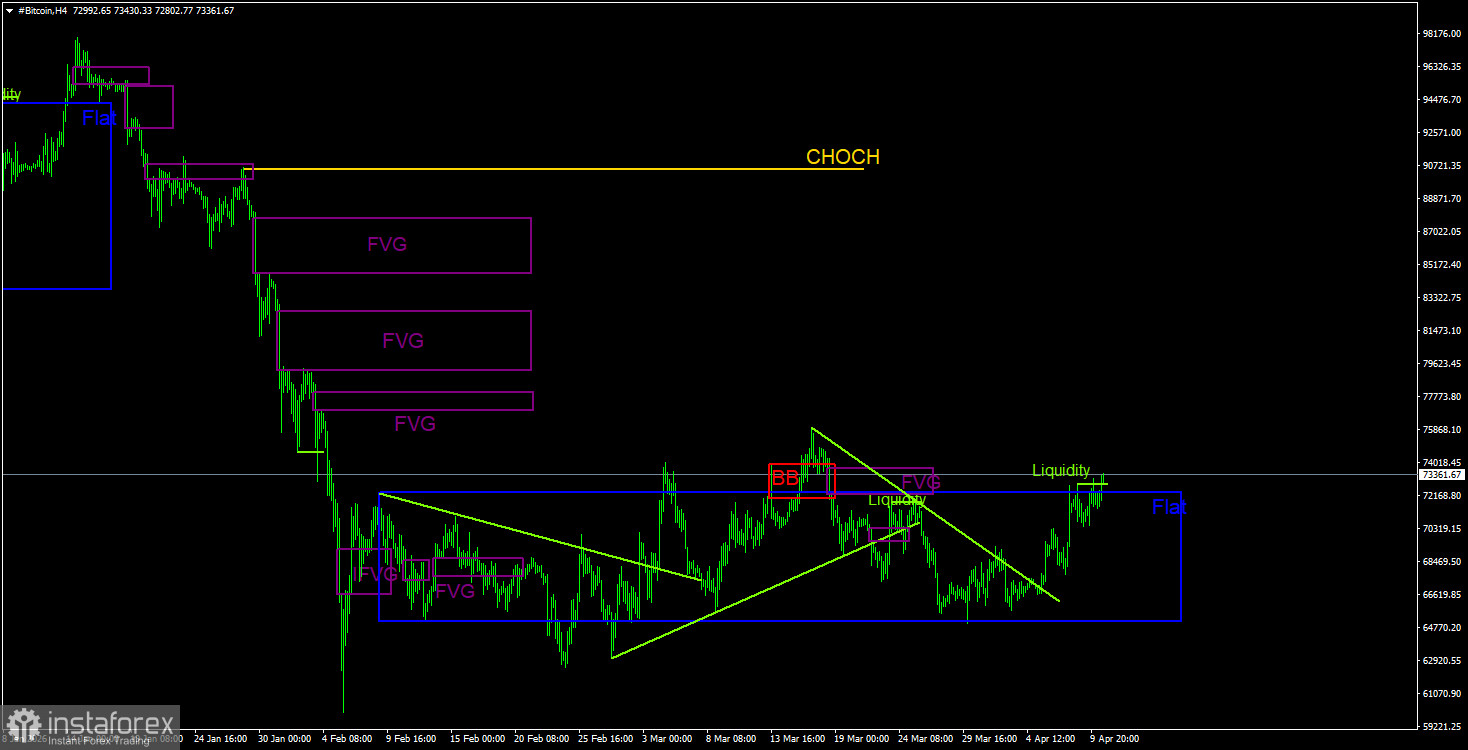Image resolution: width=1468 pixels, height=750 pixels.
Task: Select the high price 73430.33 in header
Action: pyautogui.click(x=135, y=10)
